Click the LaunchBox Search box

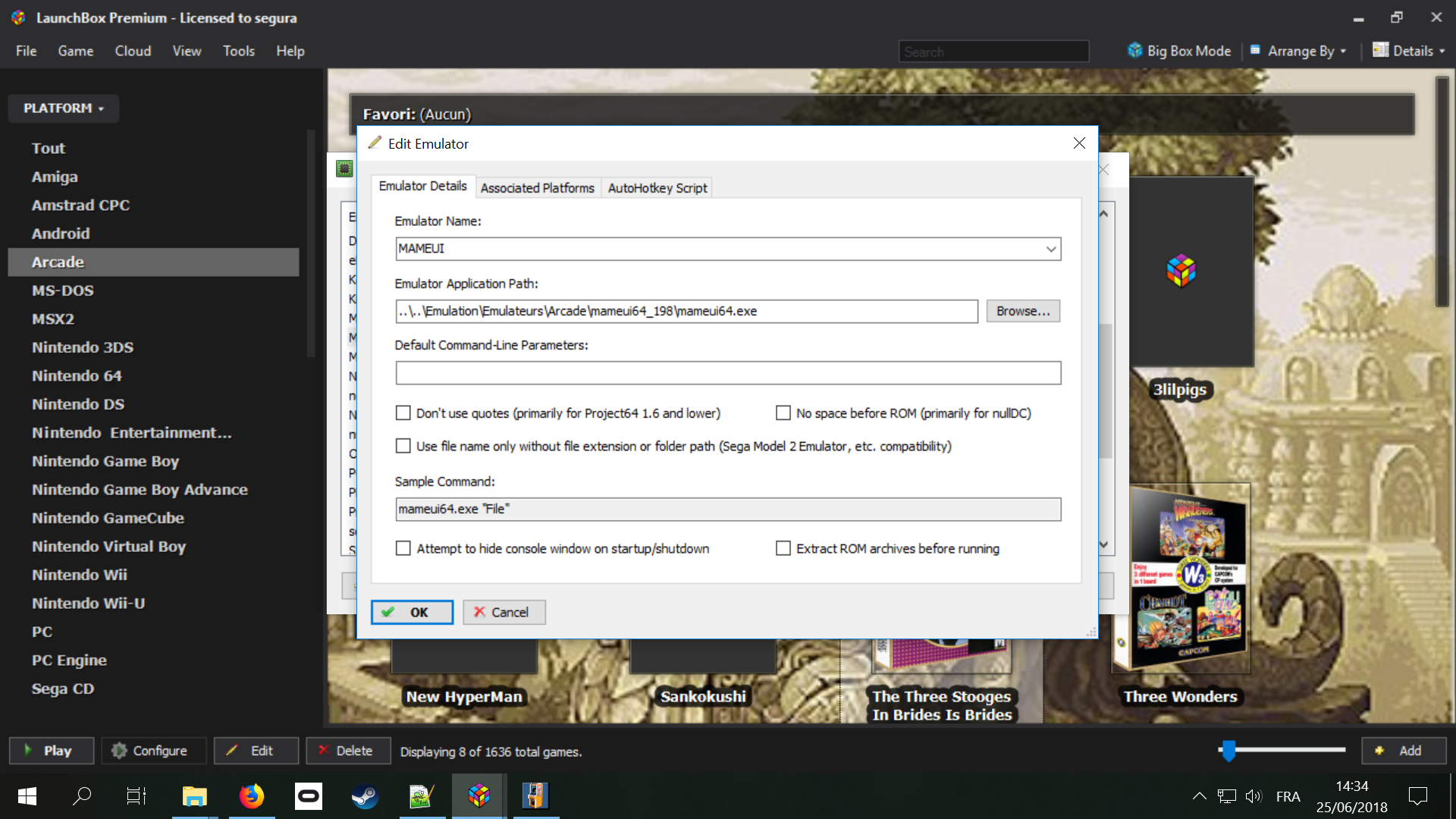pyautogui.click(x=993, y=52)
